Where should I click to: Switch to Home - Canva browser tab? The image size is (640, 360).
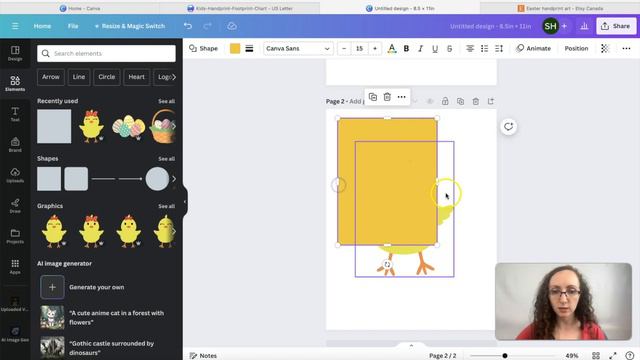coord(80,8)
